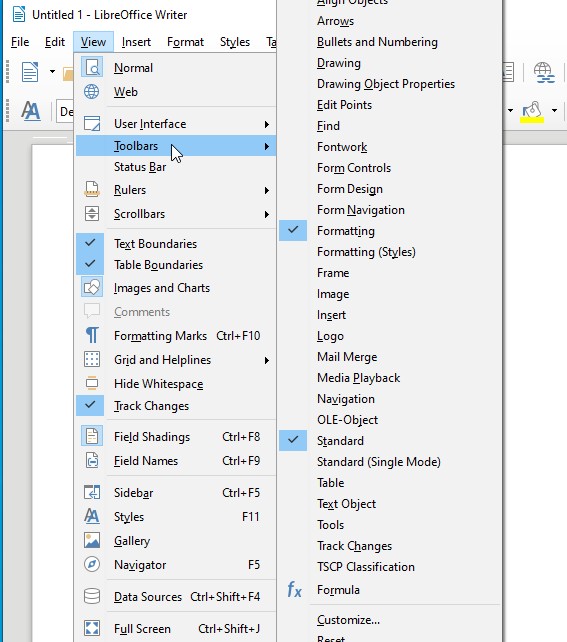This screenshot has height=642, width=567.
Task: Click the Comments menu entry
Action: (176, 312)
